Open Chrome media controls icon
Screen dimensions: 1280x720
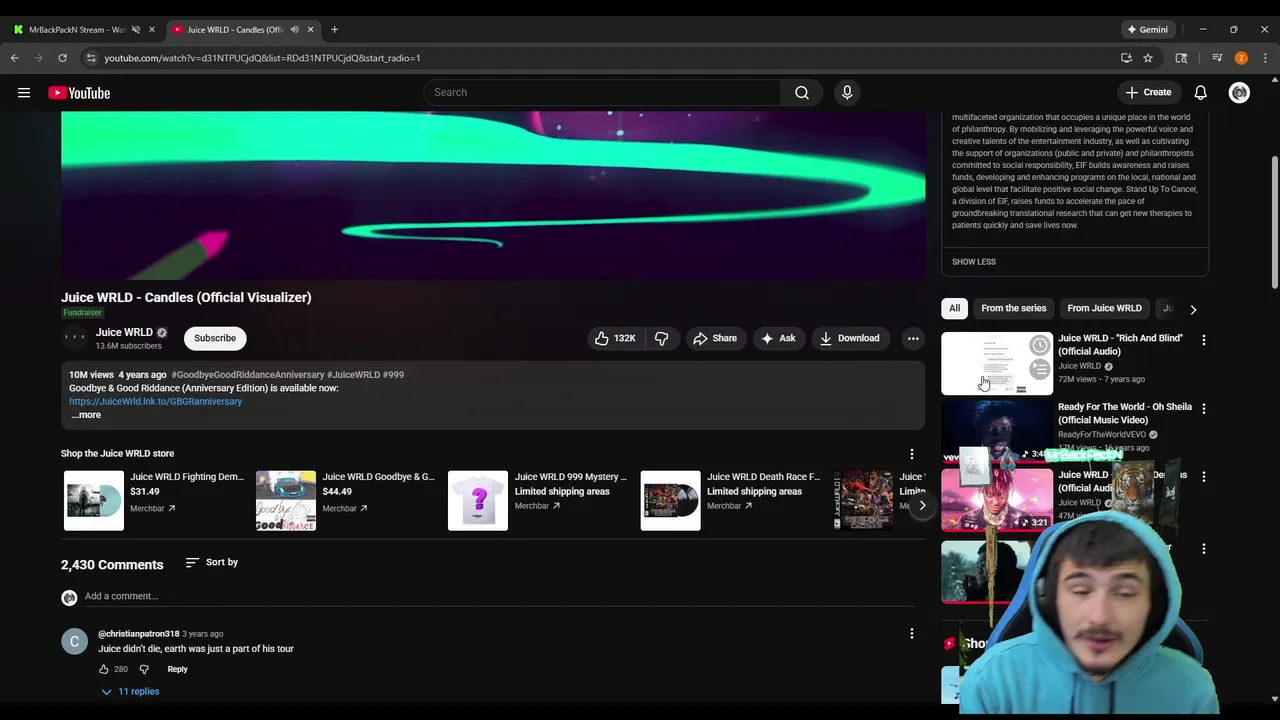click(1217, 58)
